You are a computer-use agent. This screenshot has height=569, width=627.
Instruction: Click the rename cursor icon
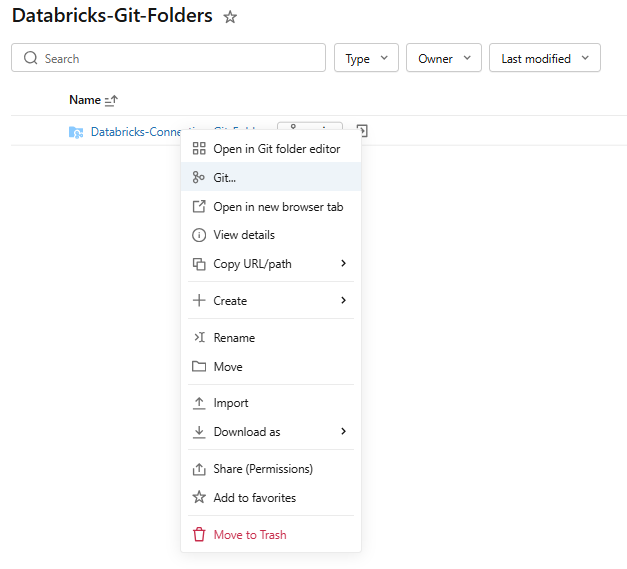[199, 337]
